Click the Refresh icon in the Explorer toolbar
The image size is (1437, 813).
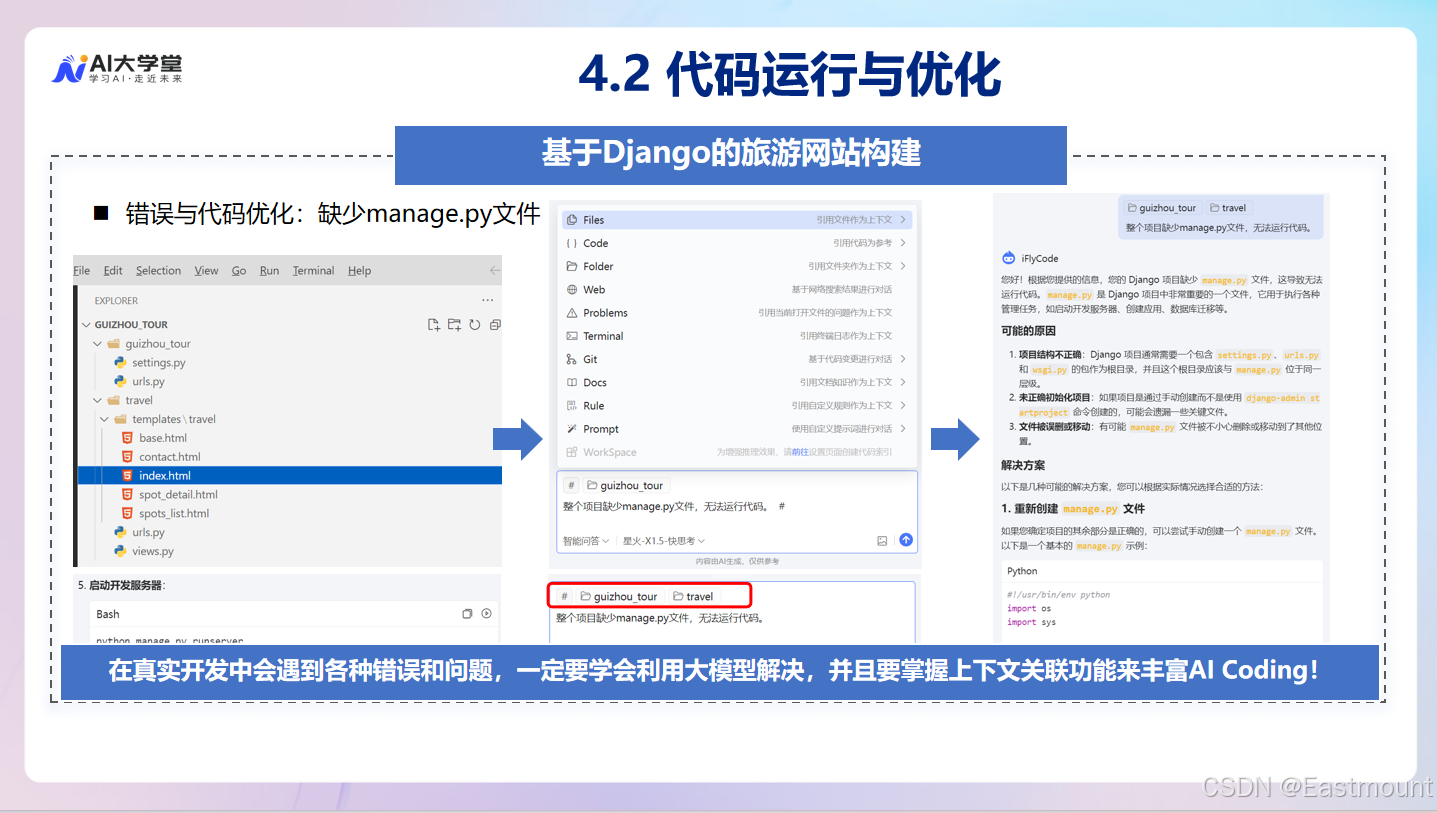point(474,324)
